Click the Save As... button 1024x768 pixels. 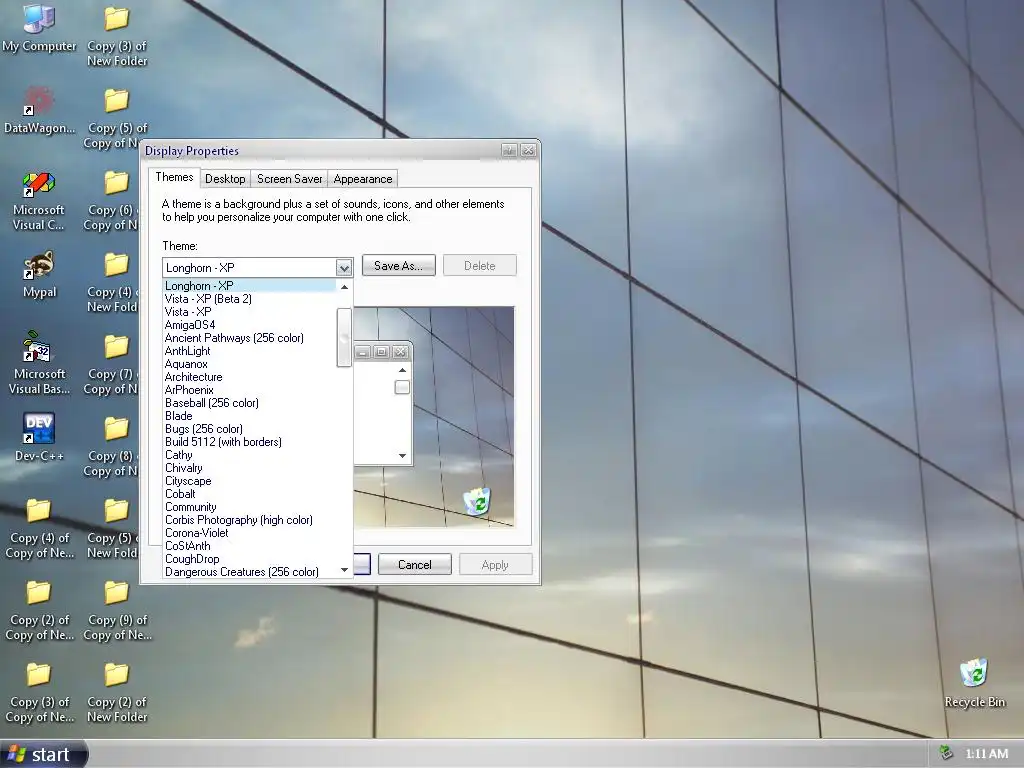(398, 266)
